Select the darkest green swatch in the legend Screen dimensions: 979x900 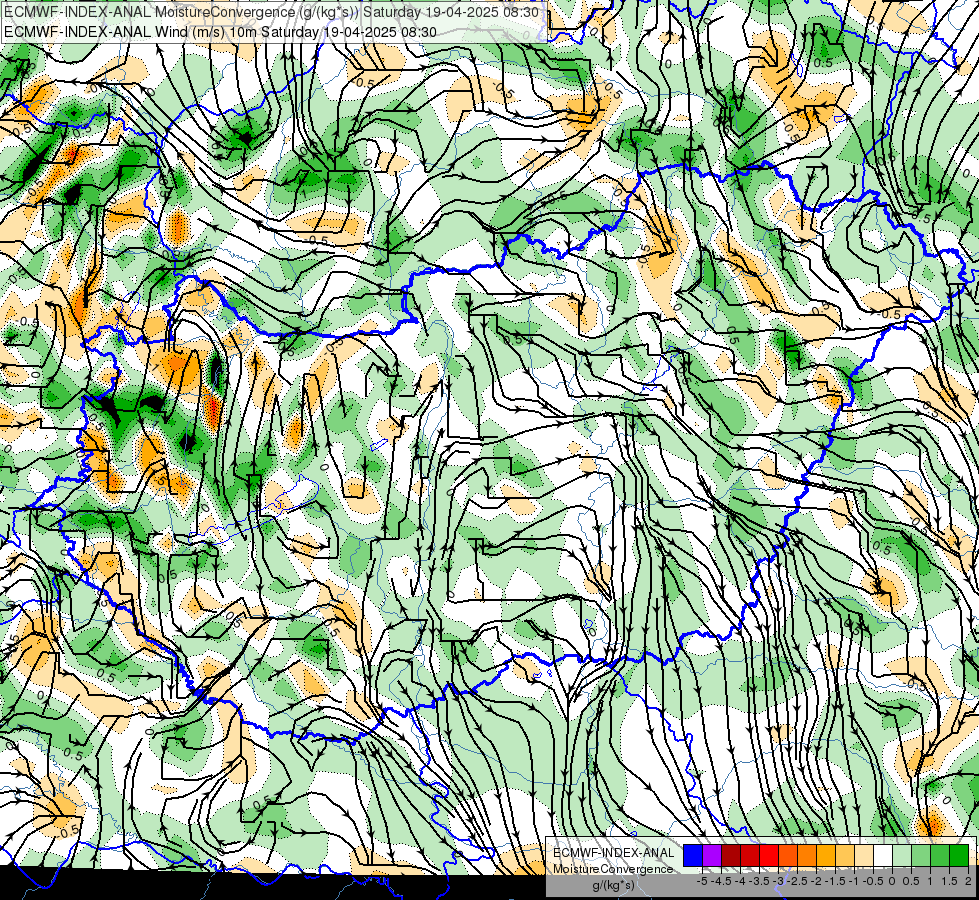[959, 855]
